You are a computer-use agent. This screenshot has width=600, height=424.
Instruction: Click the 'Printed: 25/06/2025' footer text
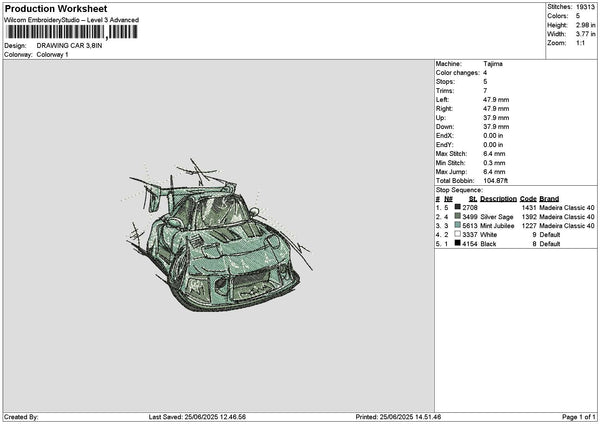pos(398,417)
